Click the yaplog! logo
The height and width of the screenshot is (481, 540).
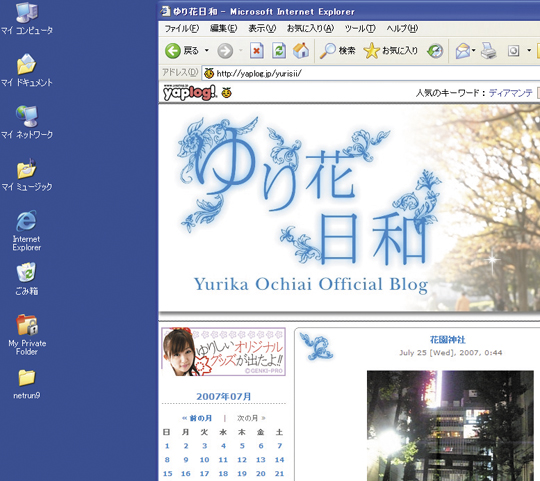(x=189, y=92)
